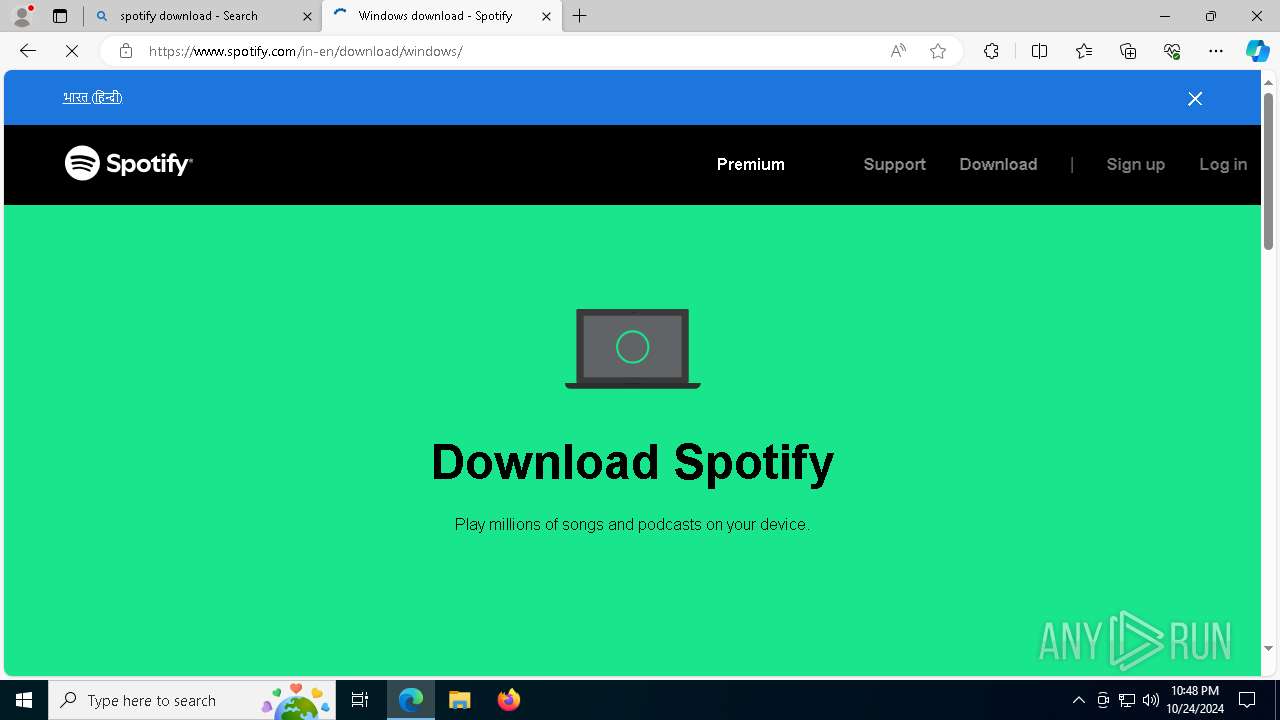Screen dimensions: 1280x720
Task: Open the volume speaker tray icon
Action: click(x=1151, y=700)
